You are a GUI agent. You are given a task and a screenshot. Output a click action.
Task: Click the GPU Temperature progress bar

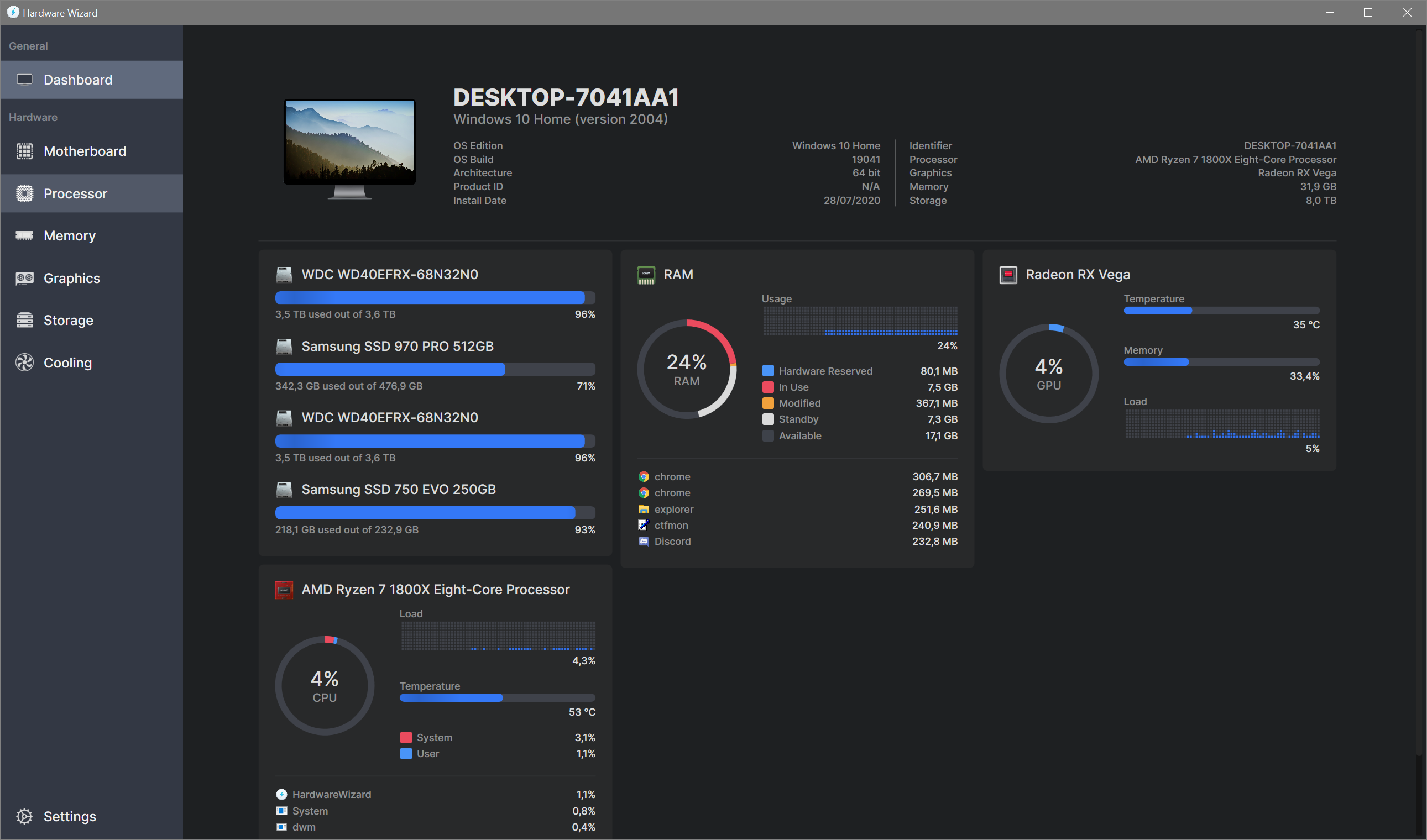[x=1221, y=311]
